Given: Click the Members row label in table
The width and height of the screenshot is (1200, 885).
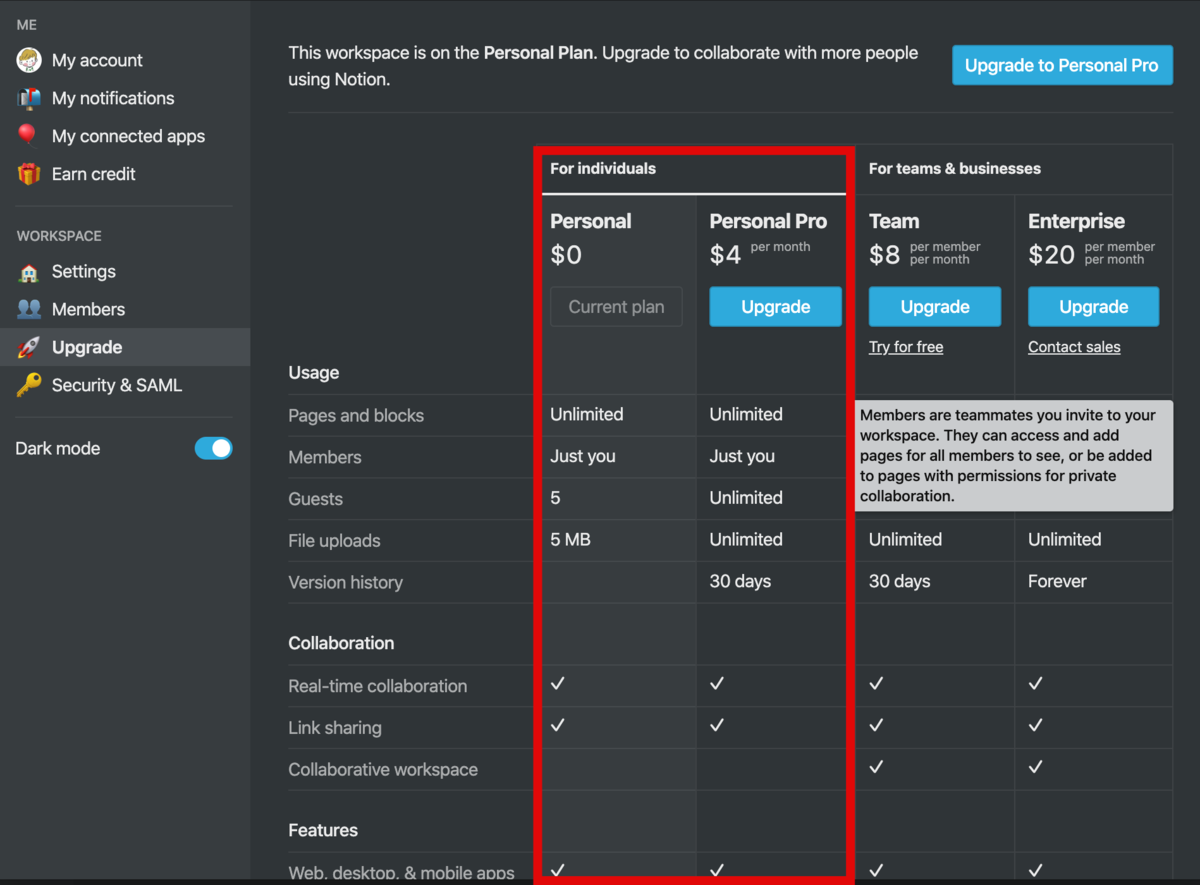Looking at the screenshot, I should (x=325, y=457).
